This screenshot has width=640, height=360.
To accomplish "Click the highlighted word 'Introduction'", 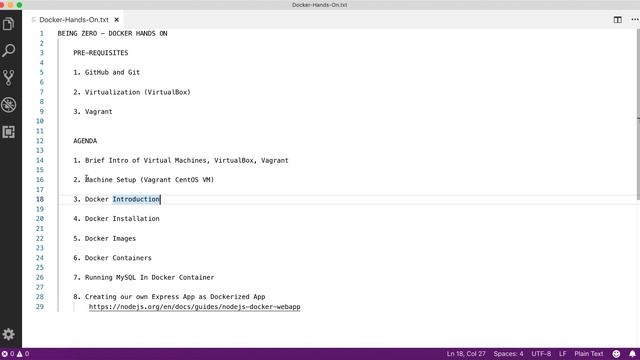I will coord(136,199).
